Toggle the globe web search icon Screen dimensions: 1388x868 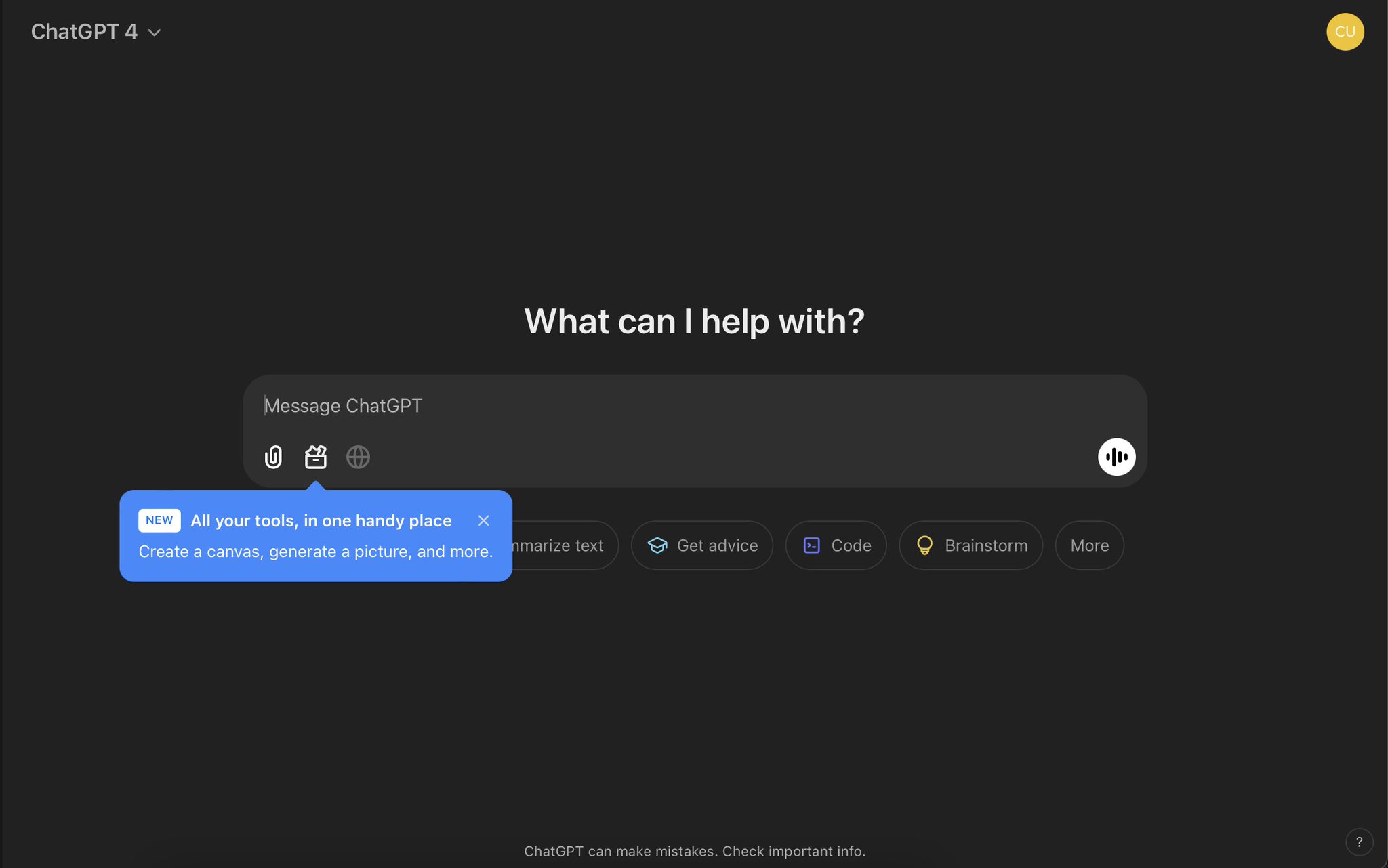358,457
